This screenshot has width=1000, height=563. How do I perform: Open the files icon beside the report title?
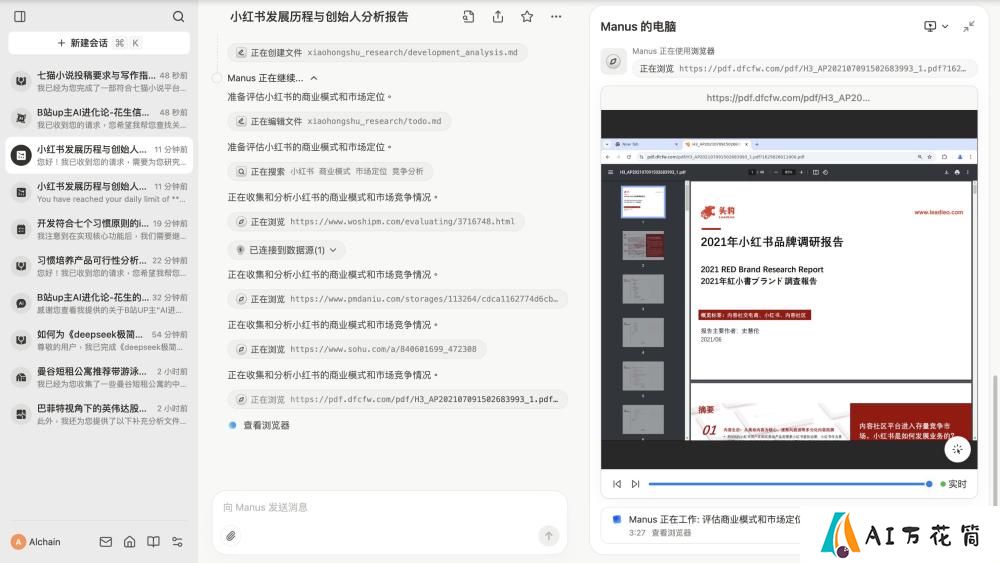pos(468,17)
